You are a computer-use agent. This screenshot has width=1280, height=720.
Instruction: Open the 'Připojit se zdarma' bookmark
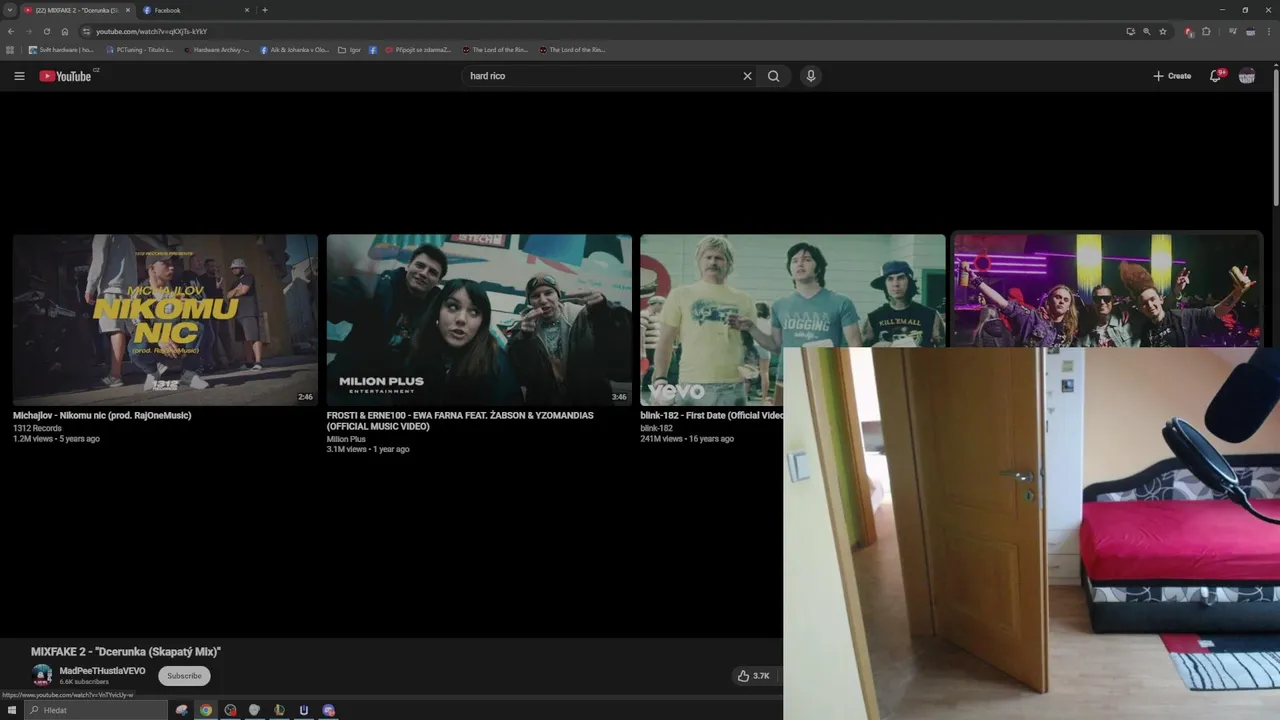point(419,49)
